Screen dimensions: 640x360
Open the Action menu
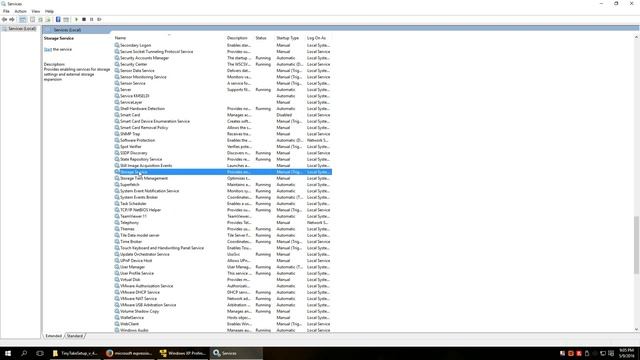tap(20, 11)
